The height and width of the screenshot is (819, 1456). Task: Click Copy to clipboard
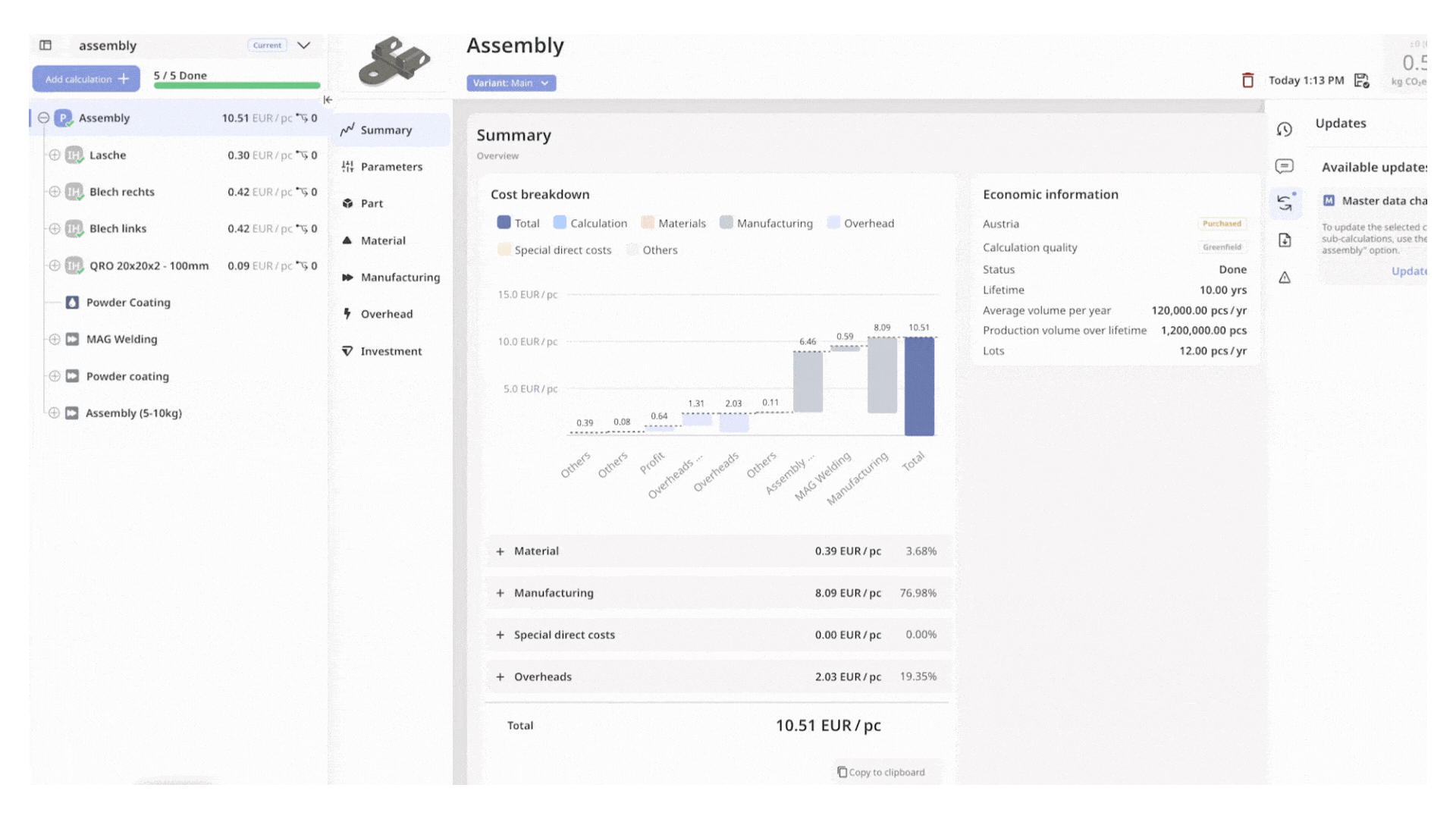[x=881, y=772]
